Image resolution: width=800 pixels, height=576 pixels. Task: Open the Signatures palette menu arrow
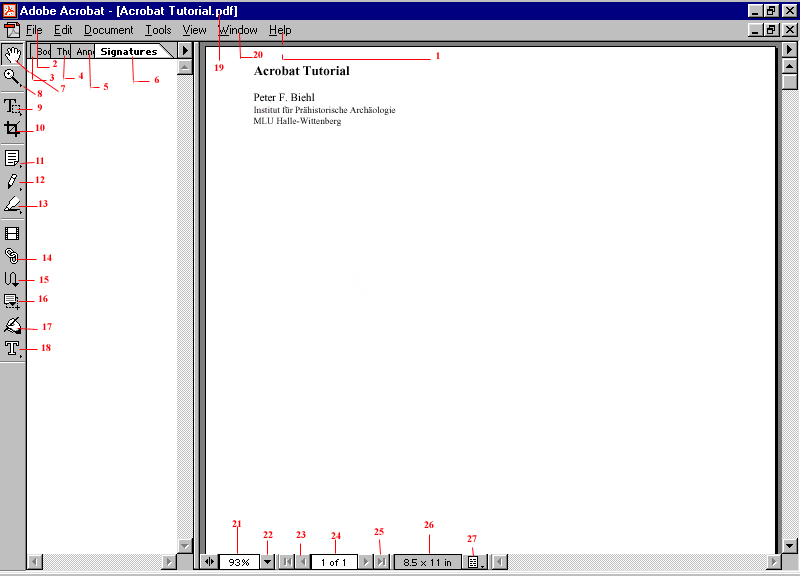tap(185, 51)
